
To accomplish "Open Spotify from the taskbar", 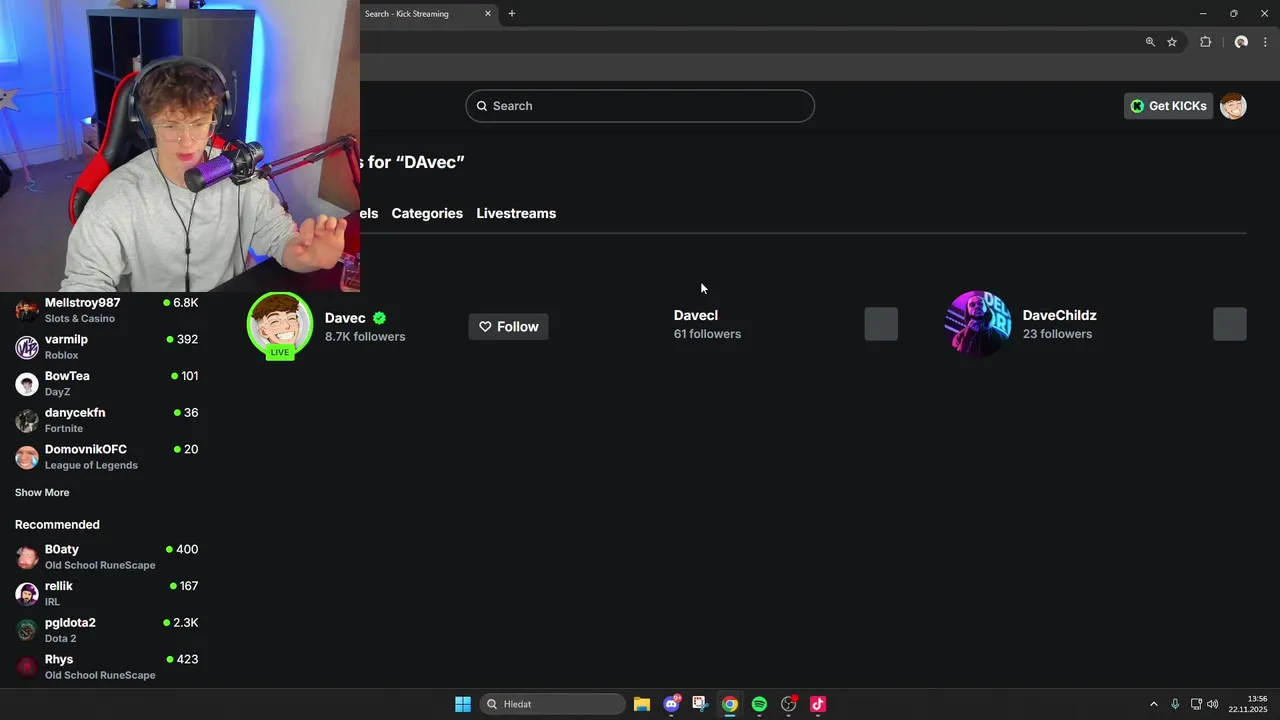I will 759,704.
